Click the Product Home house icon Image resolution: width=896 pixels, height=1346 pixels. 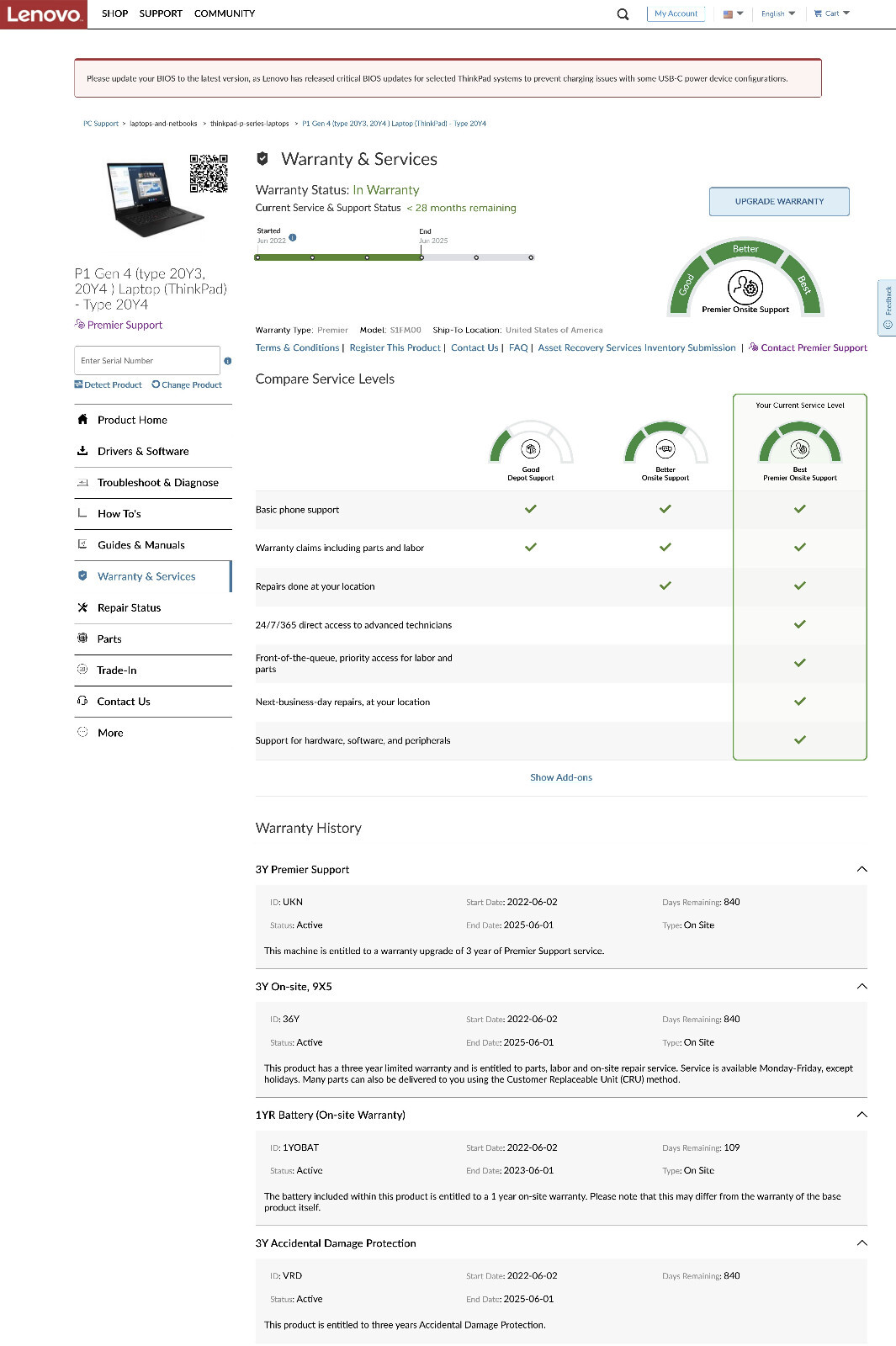click(82, 419)
